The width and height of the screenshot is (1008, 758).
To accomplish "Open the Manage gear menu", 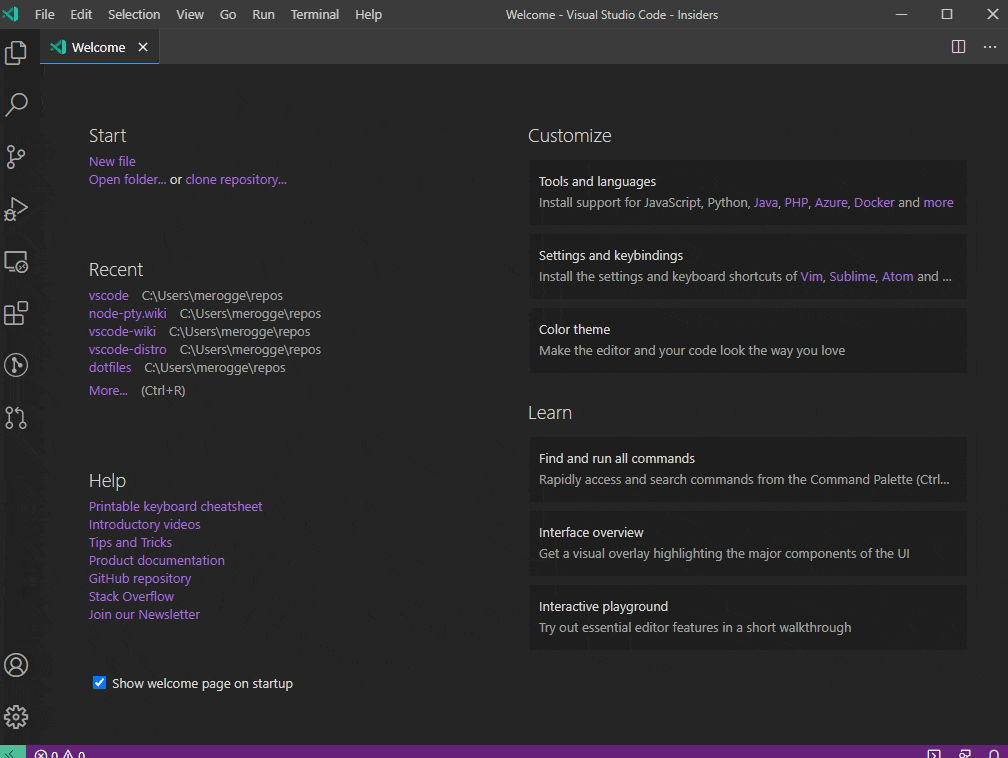I will (16, 716).
